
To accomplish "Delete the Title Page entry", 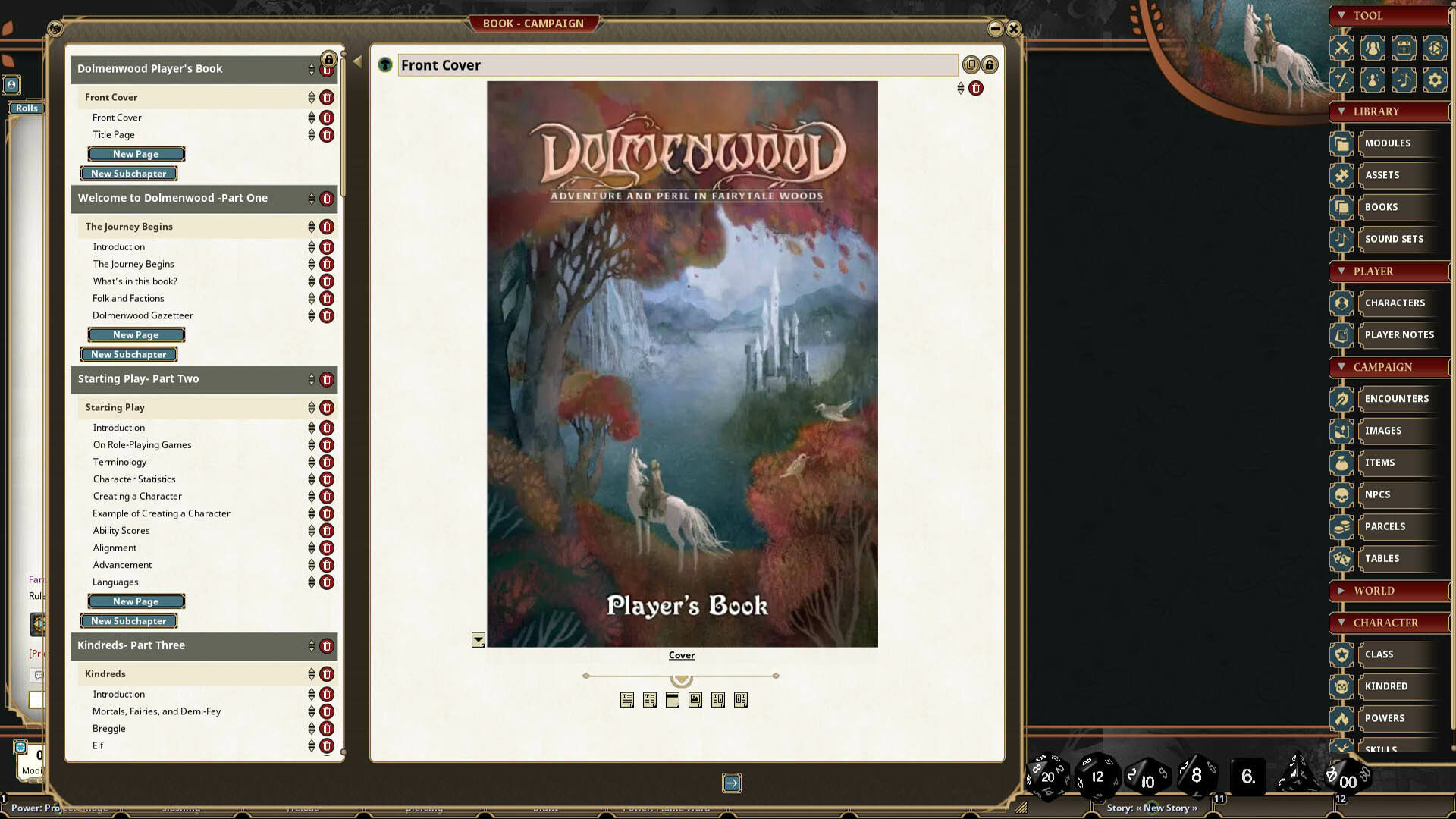I will (327, 135).
